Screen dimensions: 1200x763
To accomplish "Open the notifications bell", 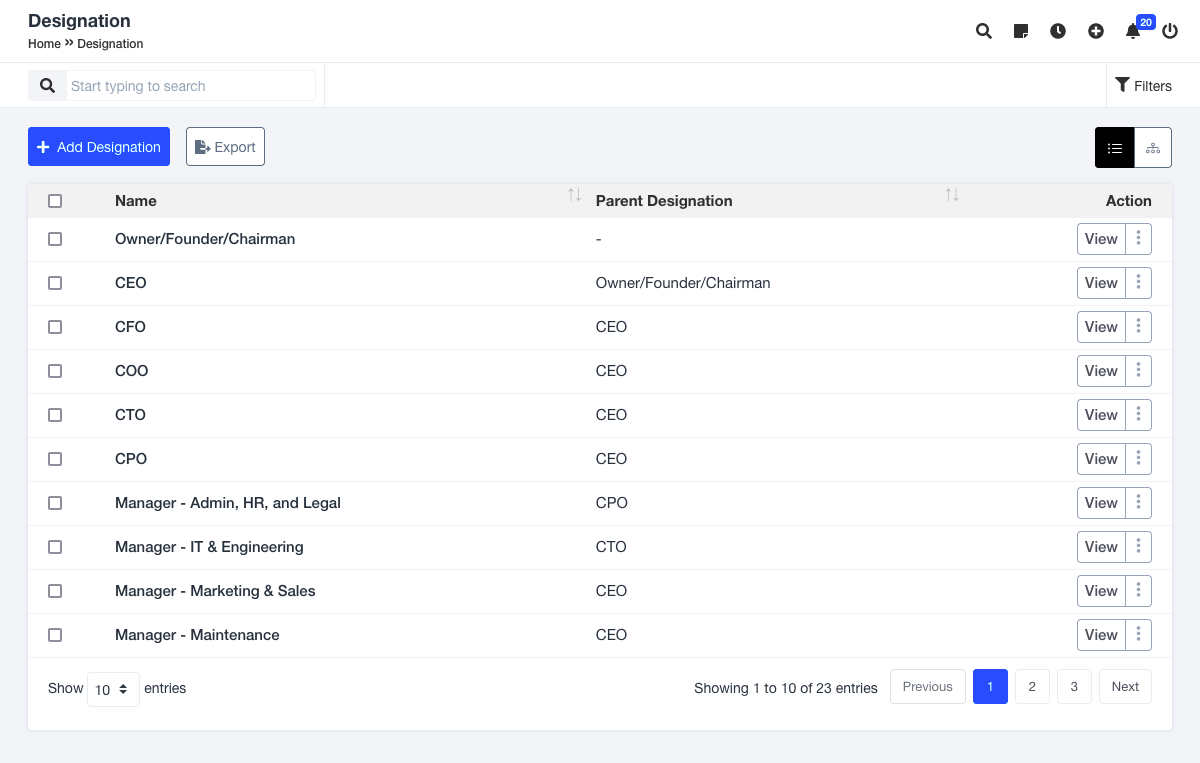I will click(1133, 31).
